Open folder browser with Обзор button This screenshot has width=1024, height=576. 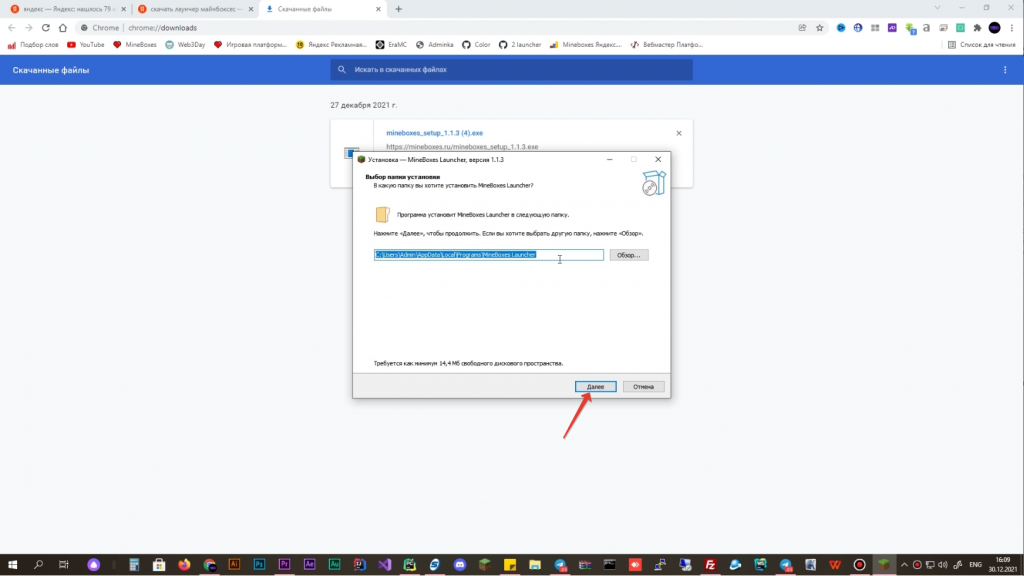(x=628, y=255)
